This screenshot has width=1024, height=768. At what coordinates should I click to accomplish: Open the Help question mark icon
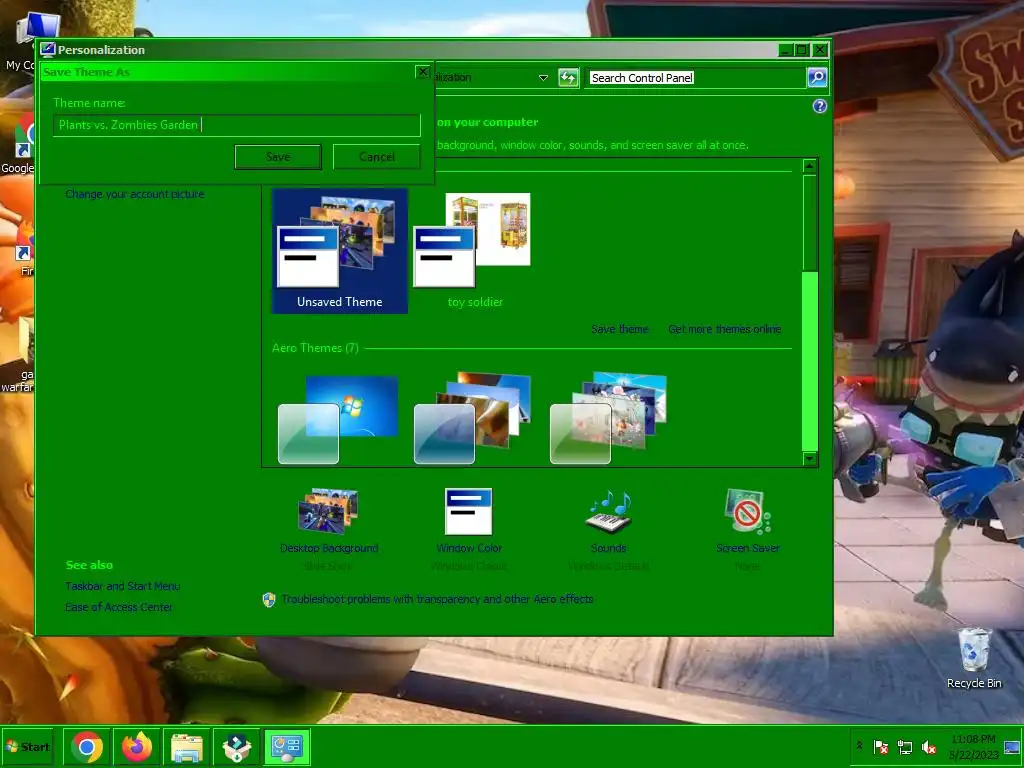point(820,106)
